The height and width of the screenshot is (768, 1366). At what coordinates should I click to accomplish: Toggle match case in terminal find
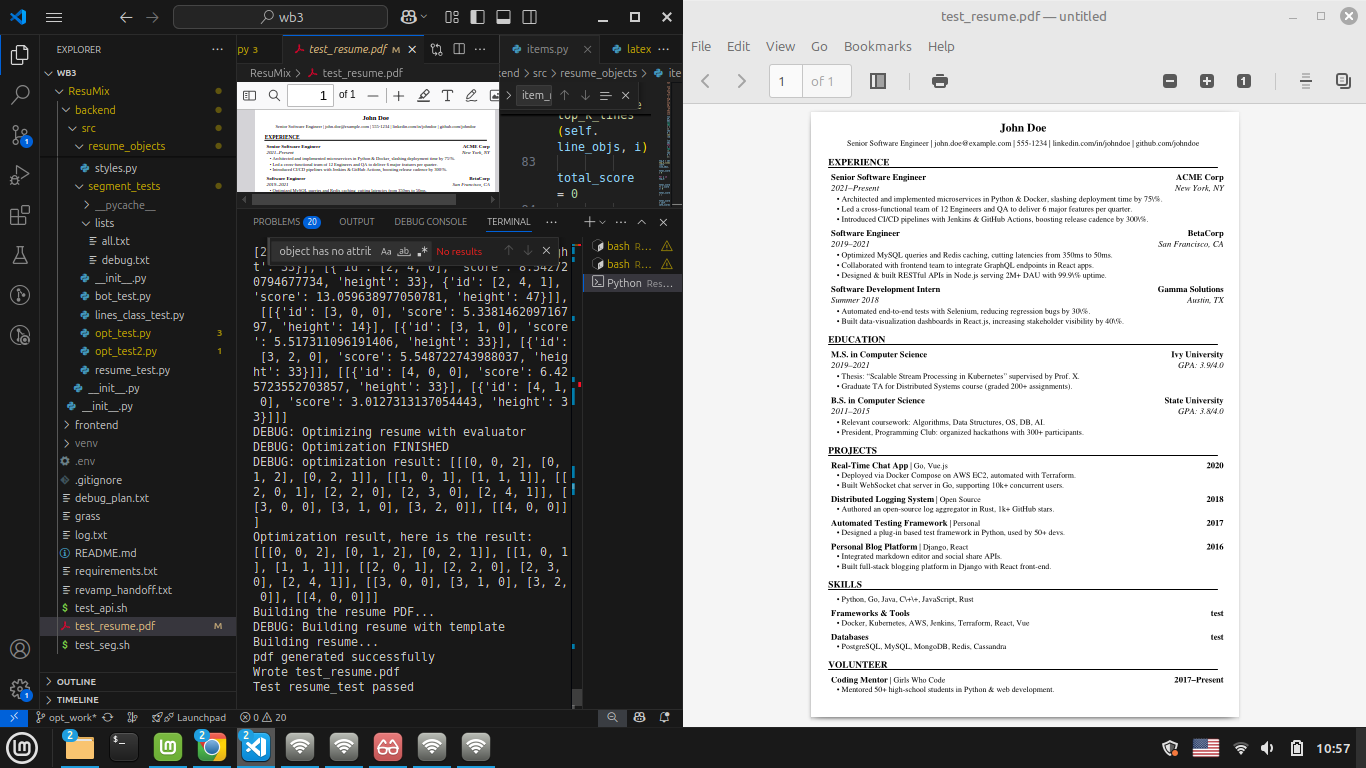[x=386, y=251]
